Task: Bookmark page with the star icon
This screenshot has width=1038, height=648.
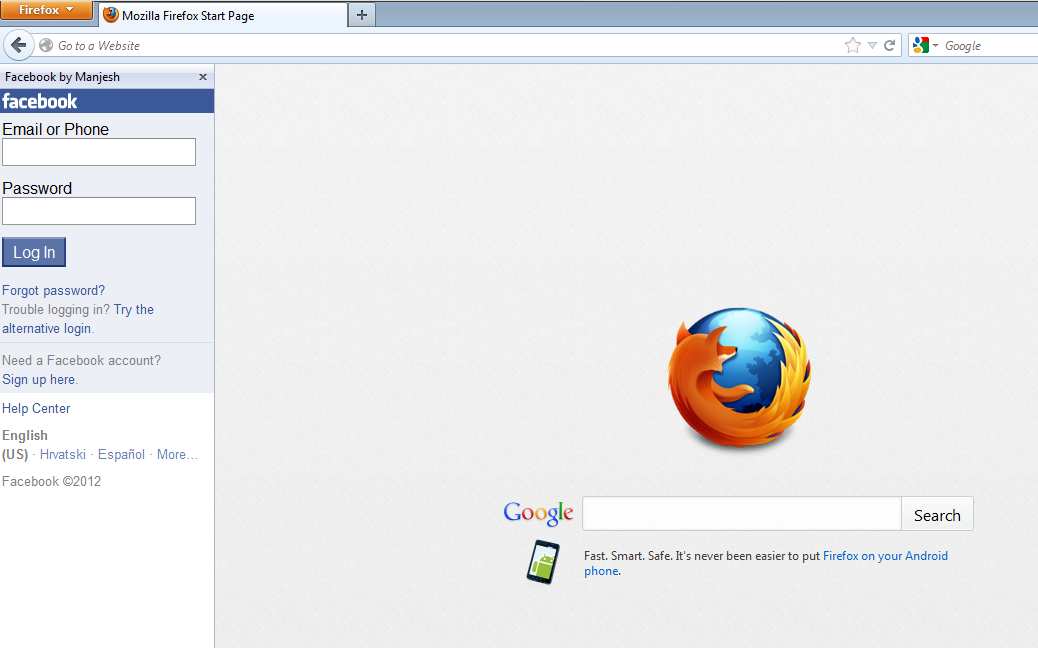Action: point(853,45)
